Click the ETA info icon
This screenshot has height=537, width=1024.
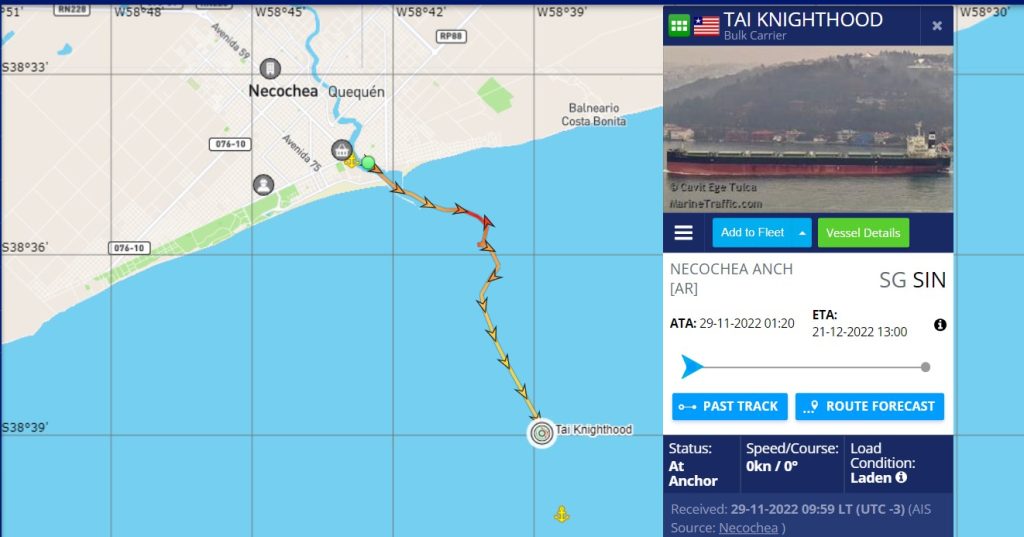940,325
